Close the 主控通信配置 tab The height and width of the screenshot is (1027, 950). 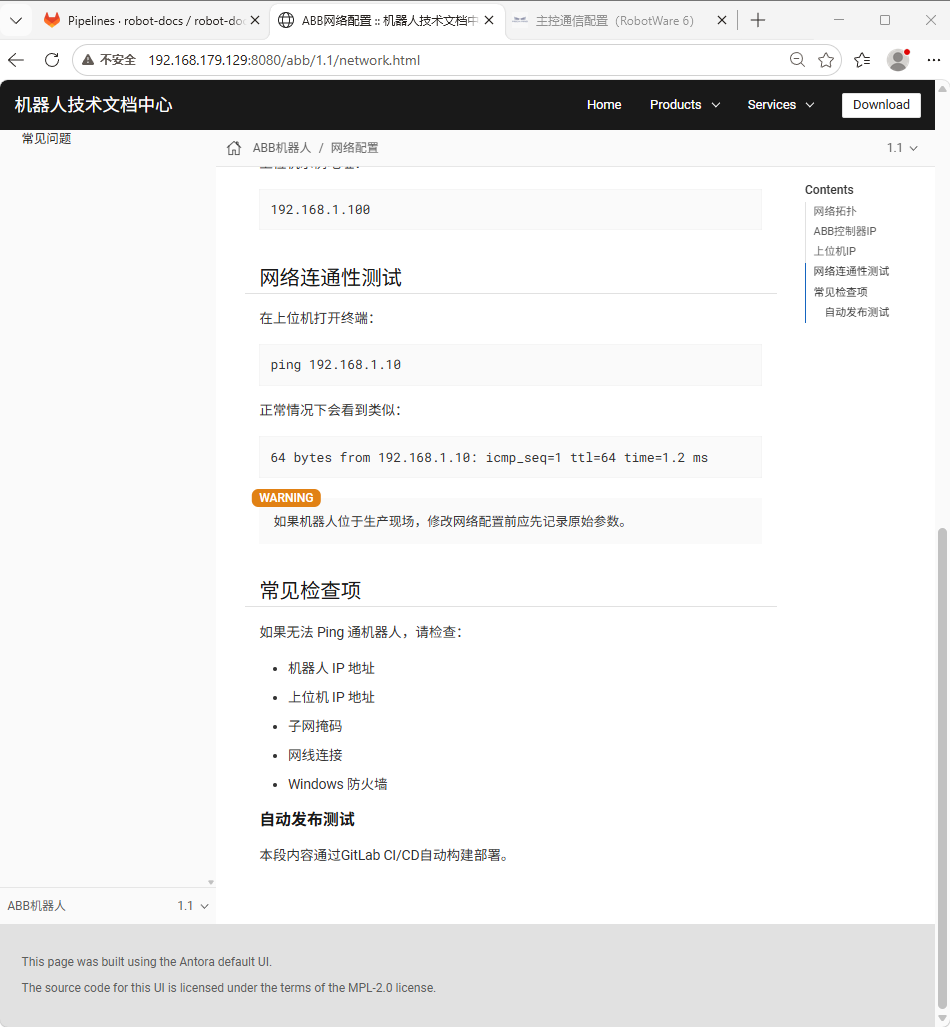pyautogui.click(x=721, y=20)
